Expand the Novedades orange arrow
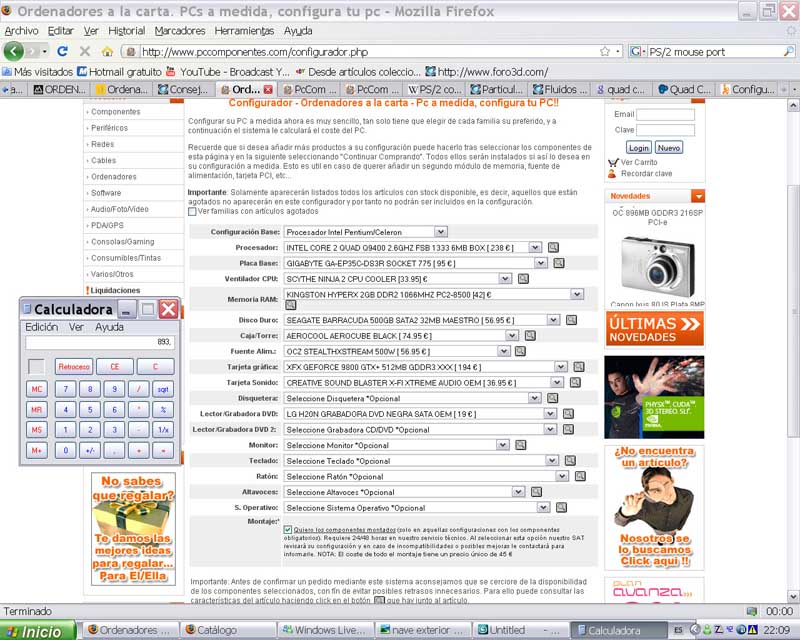 point(698,196)
